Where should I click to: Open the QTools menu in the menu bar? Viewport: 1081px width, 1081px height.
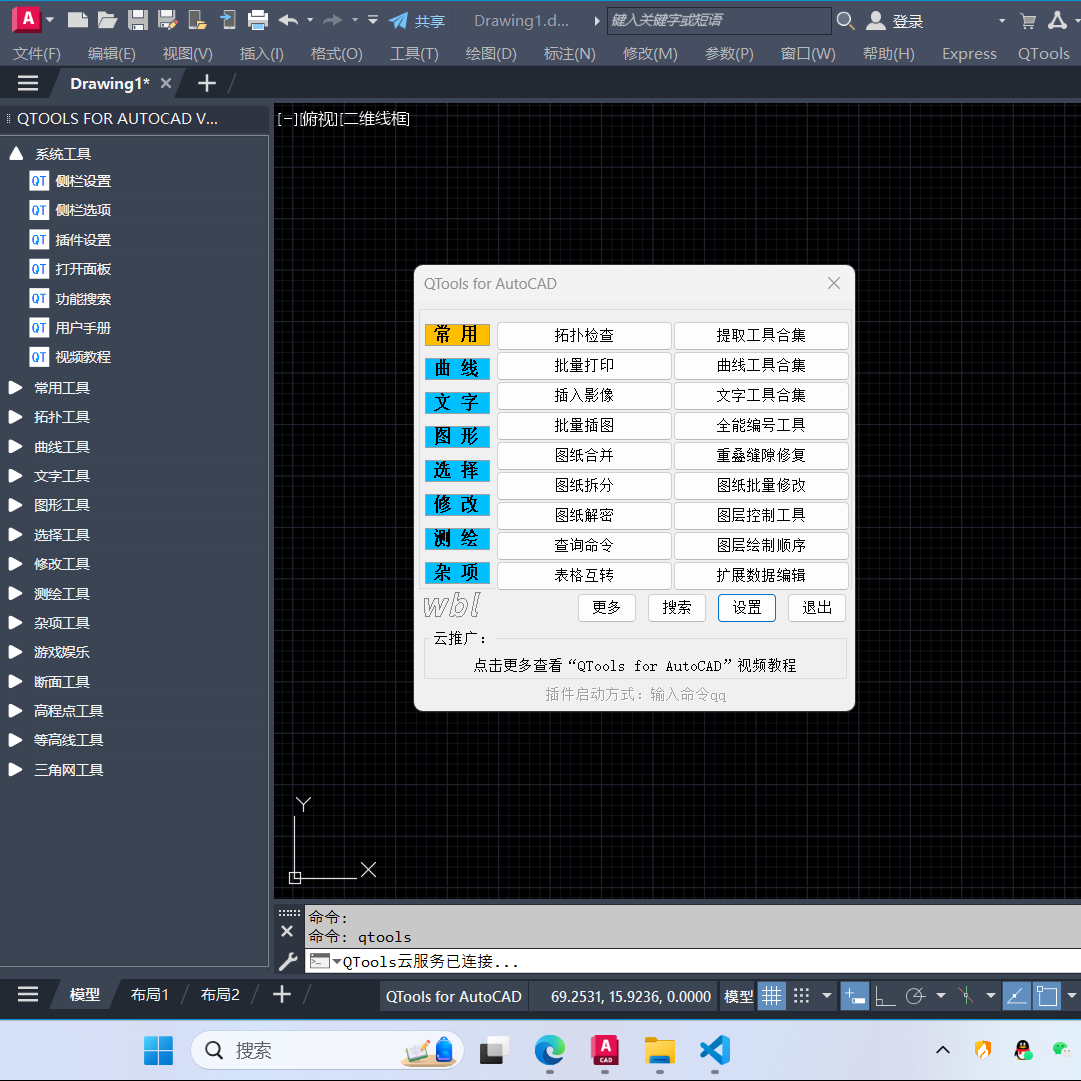tap(1044, 54)
